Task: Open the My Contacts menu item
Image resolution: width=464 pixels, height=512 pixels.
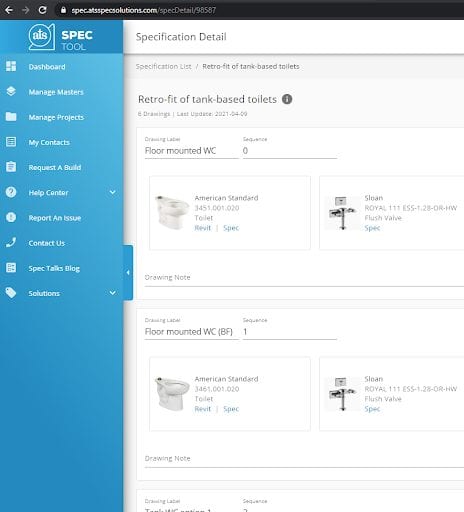Action: pyautogui.click(x=49, y=142)
